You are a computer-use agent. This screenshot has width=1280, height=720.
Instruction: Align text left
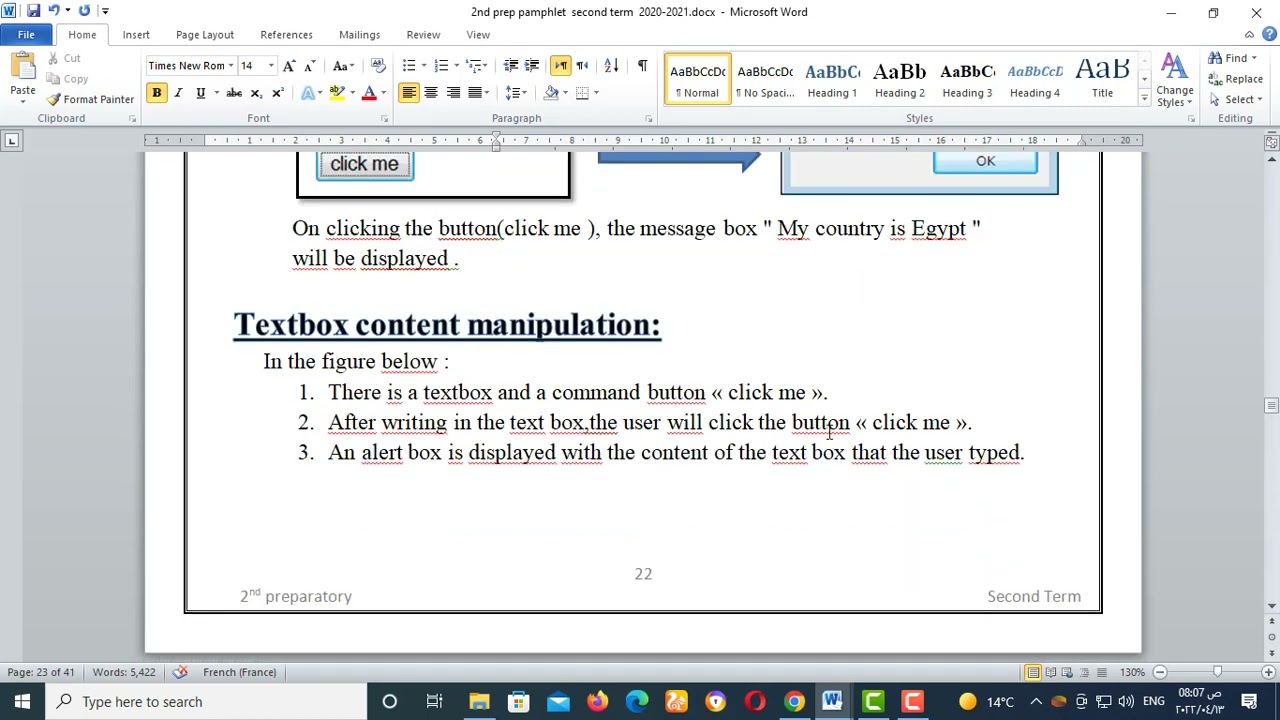click(x=409, y=93)
